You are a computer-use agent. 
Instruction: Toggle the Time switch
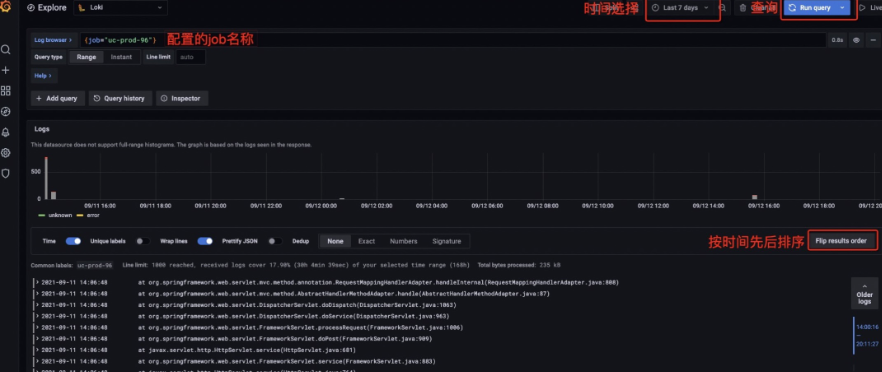73,241
